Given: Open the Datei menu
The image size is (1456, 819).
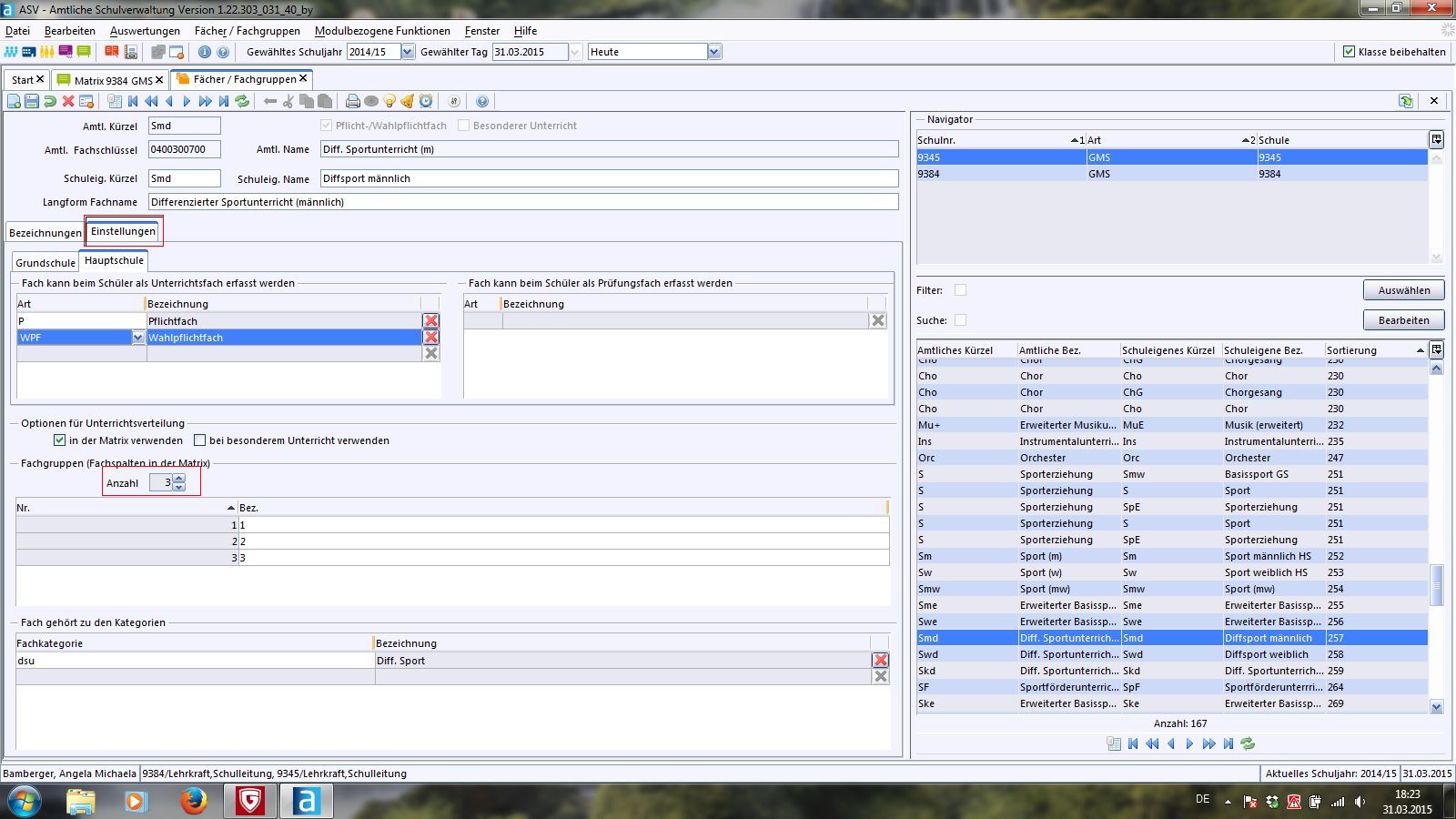Looking at the screenshot, I should tap(17, 31).
